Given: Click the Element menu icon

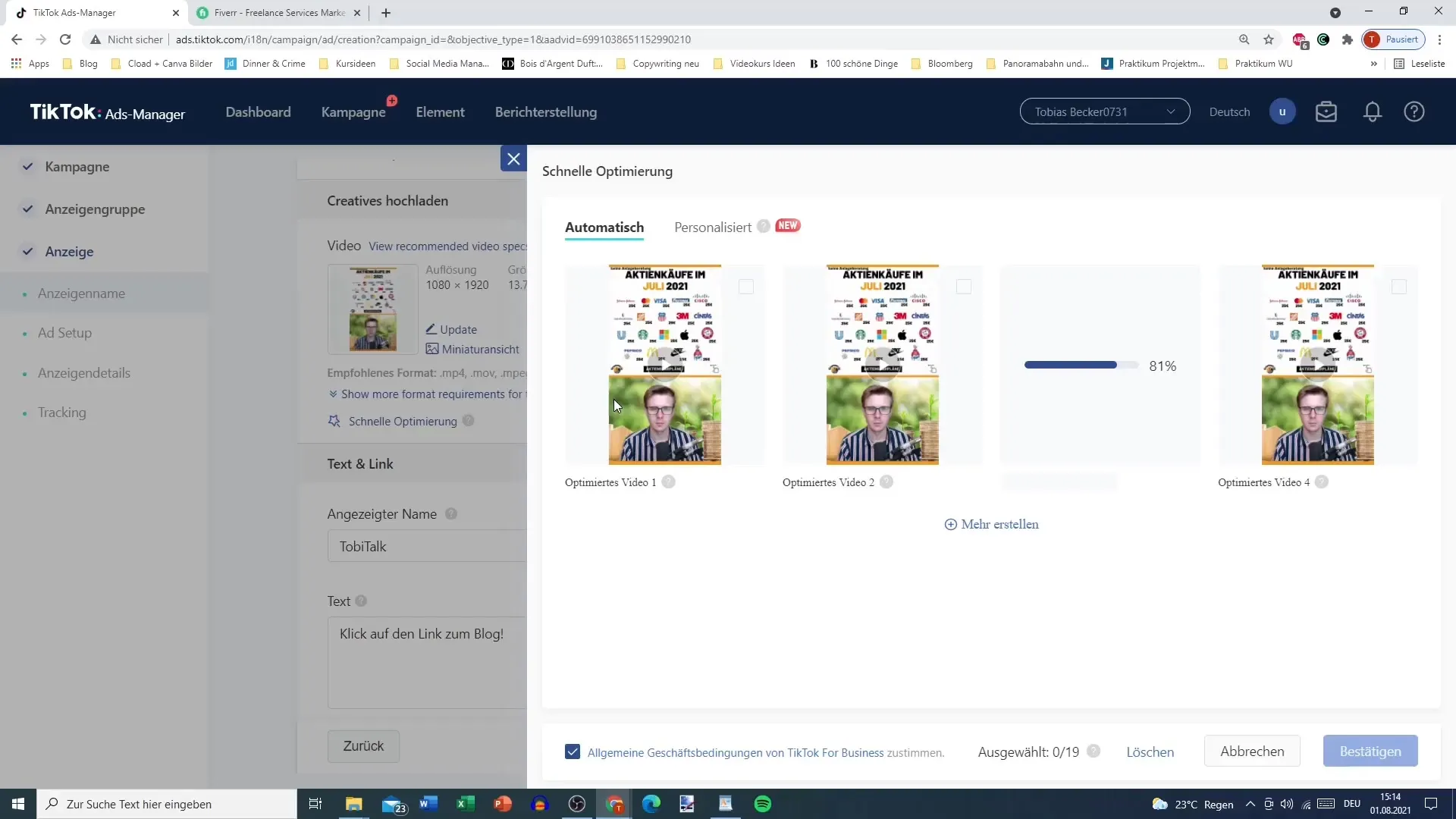Looking at the screenshot, I should 440,111.
